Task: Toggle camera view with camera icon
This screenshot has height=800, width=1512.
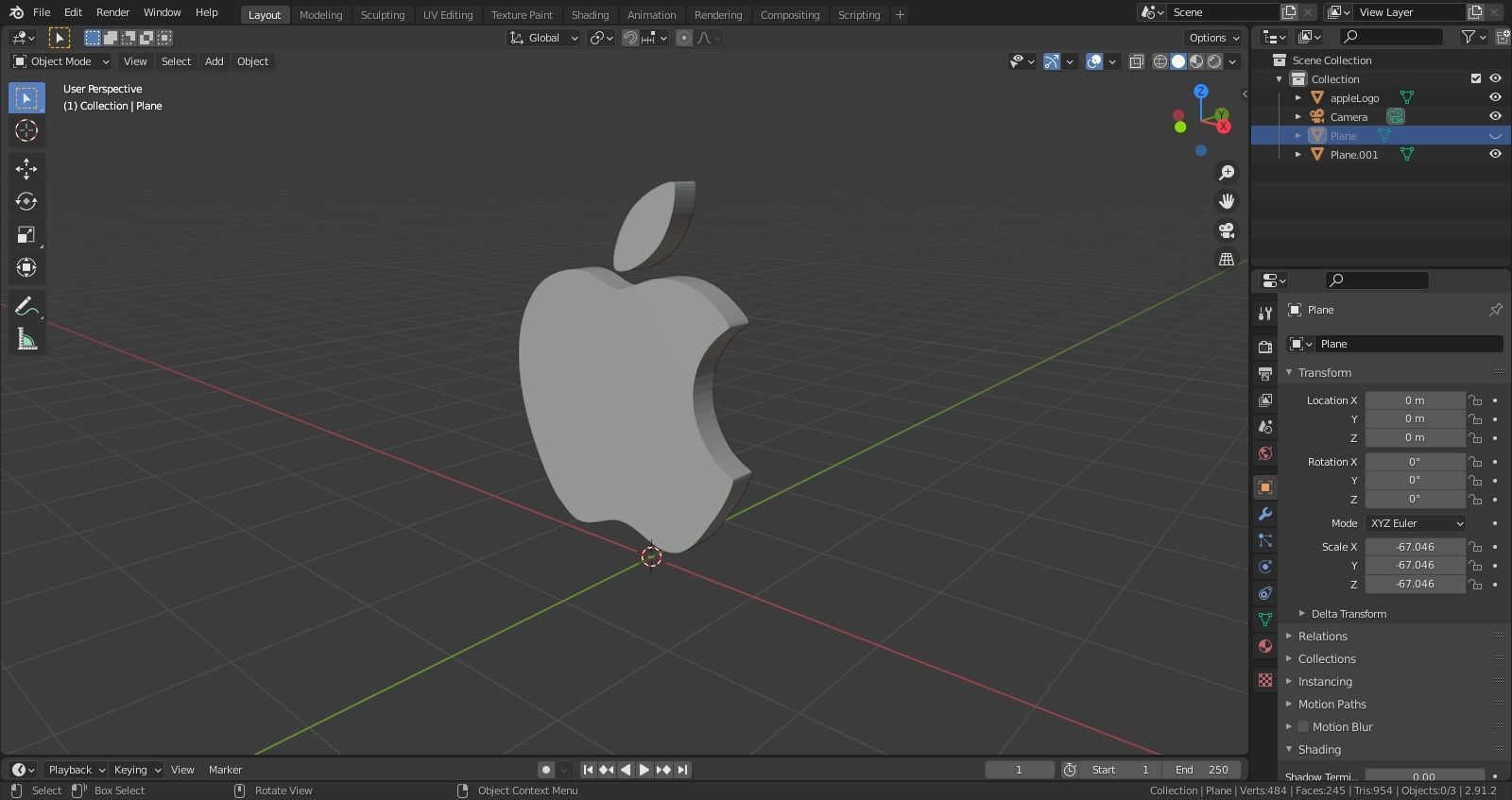Action: (1227, 230)
